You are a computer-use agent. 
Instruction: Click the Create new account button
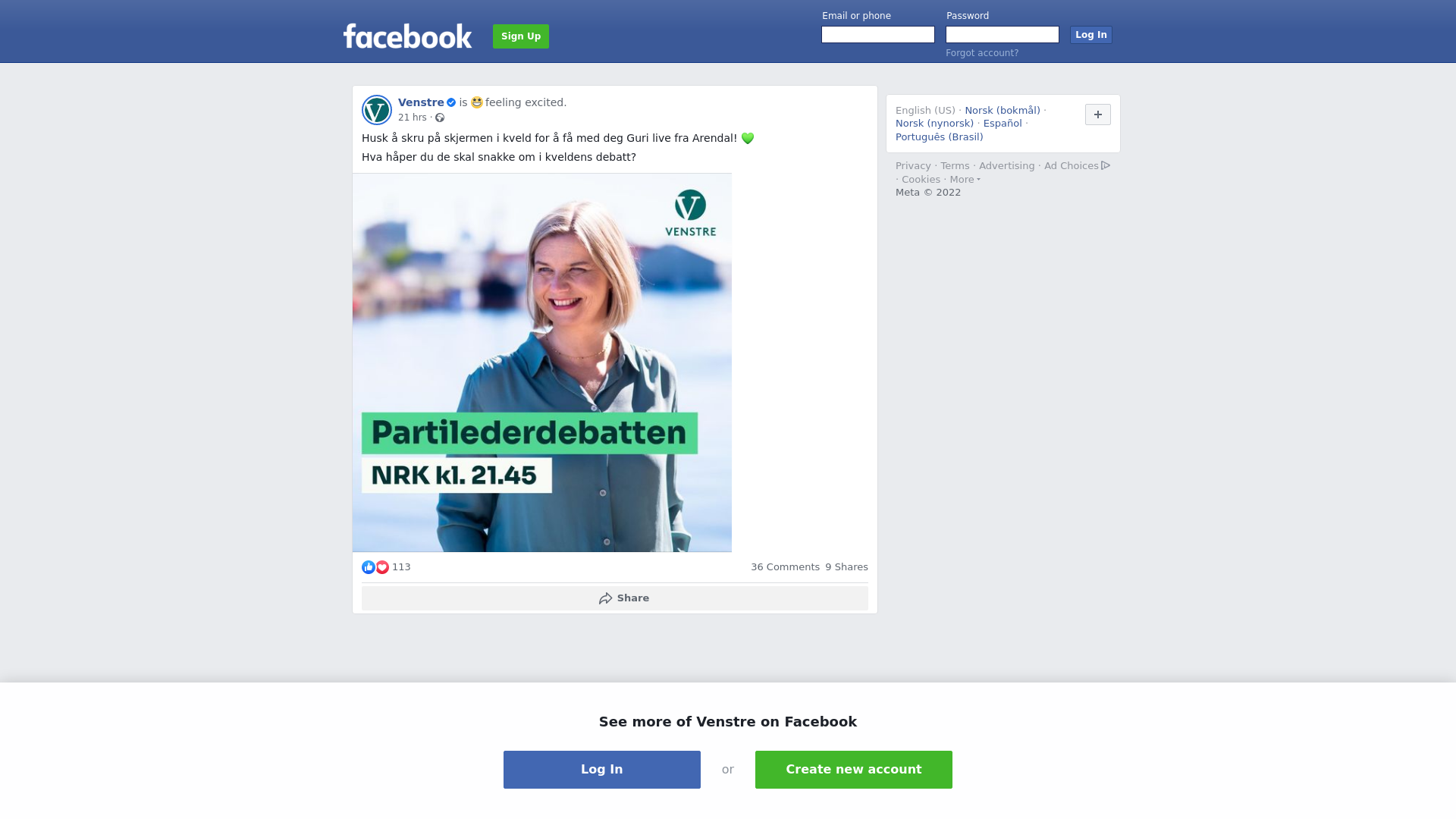click(x=854, y=770)
